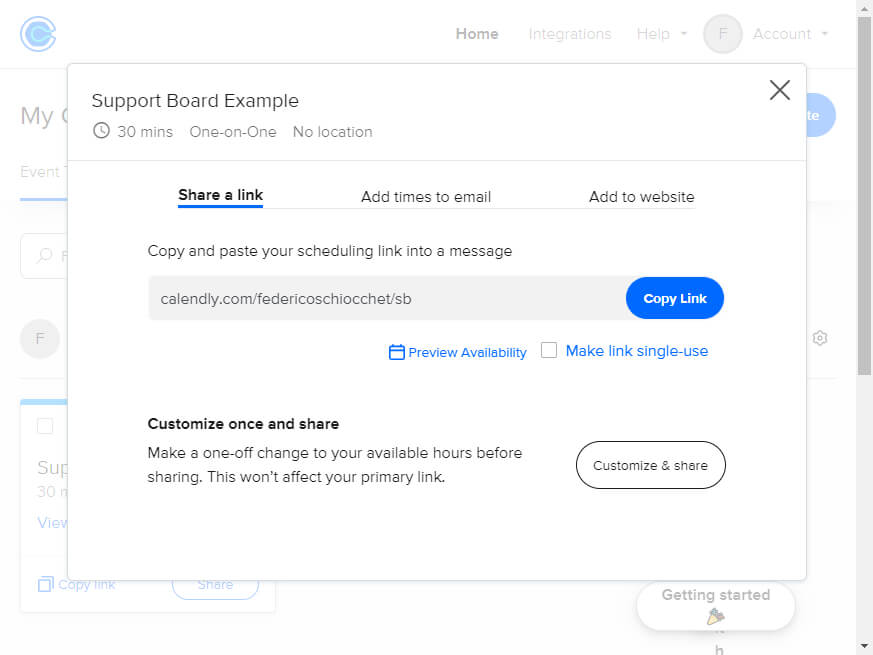
Task: Open the Integrations nav item
Action: (569, 34)
